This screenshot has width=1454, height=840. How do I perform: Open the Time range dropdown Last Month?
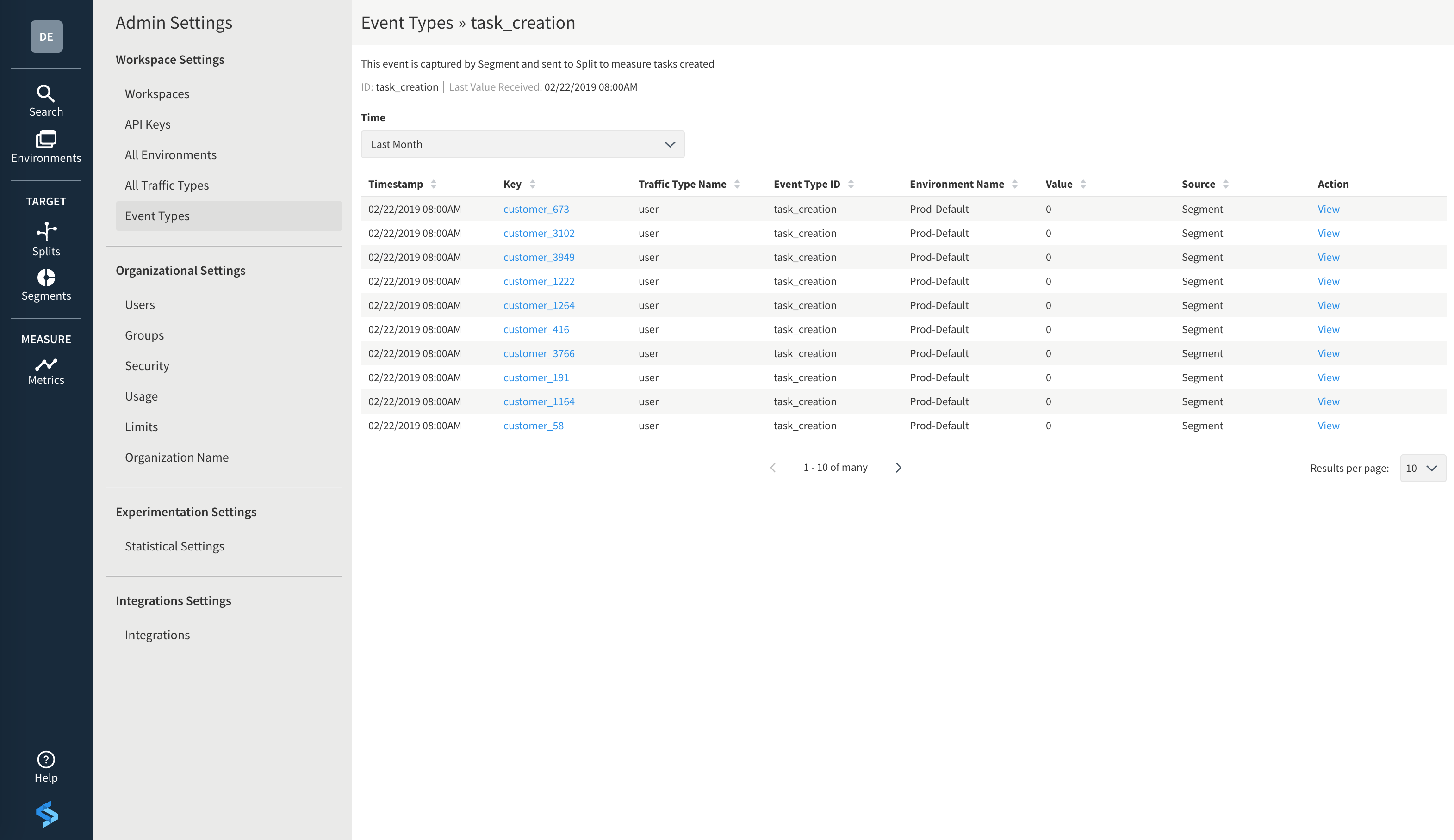[x=522, y=144]
